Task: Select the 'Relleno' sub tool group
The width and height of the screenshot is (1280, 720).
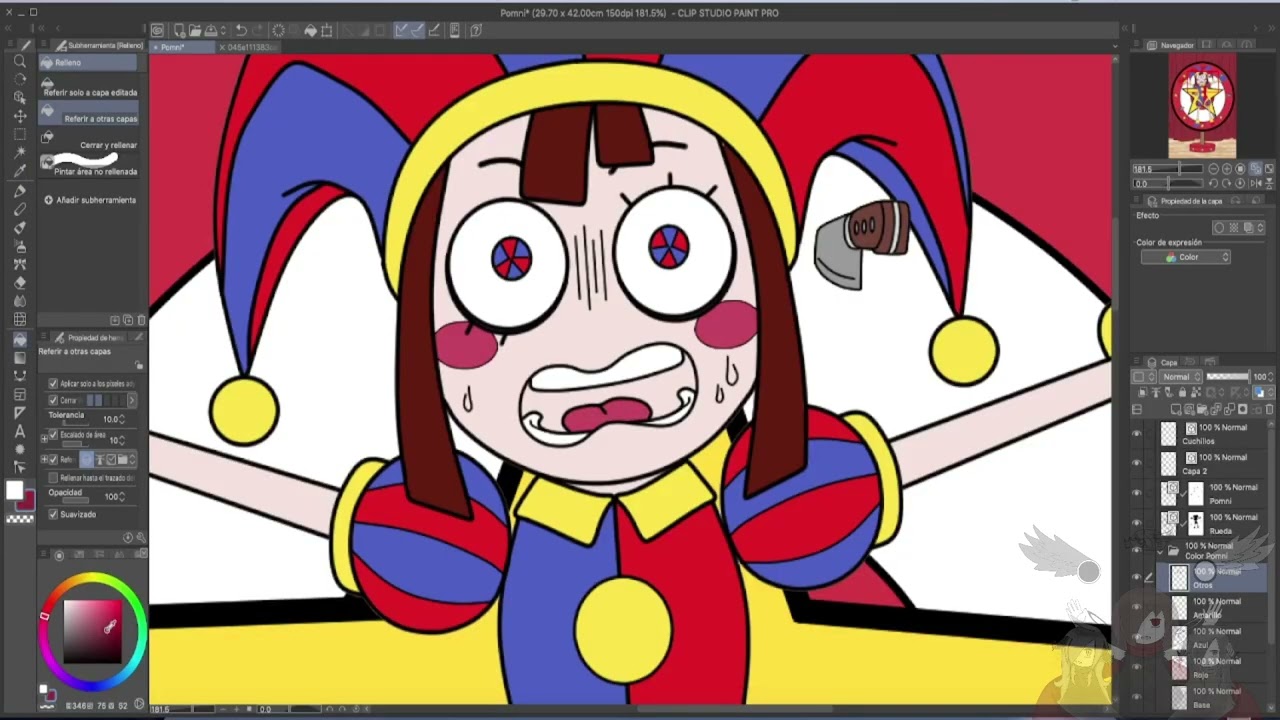Action: point(89,63)
